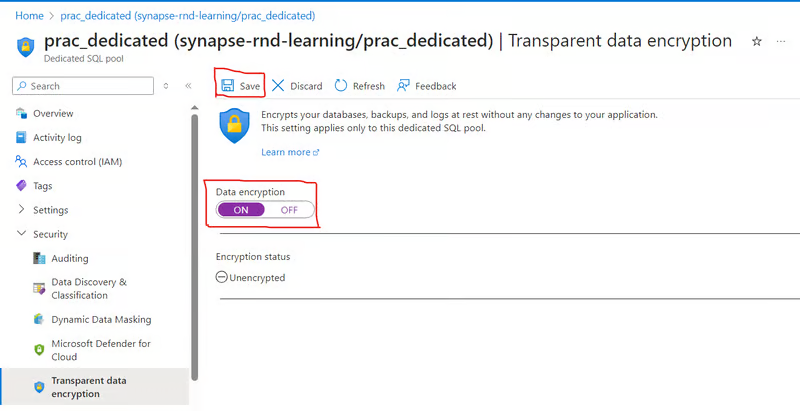This screenshot has width=800, height=411.
Task: Click the Feedback person icon
Action: (x=404, y=86)
